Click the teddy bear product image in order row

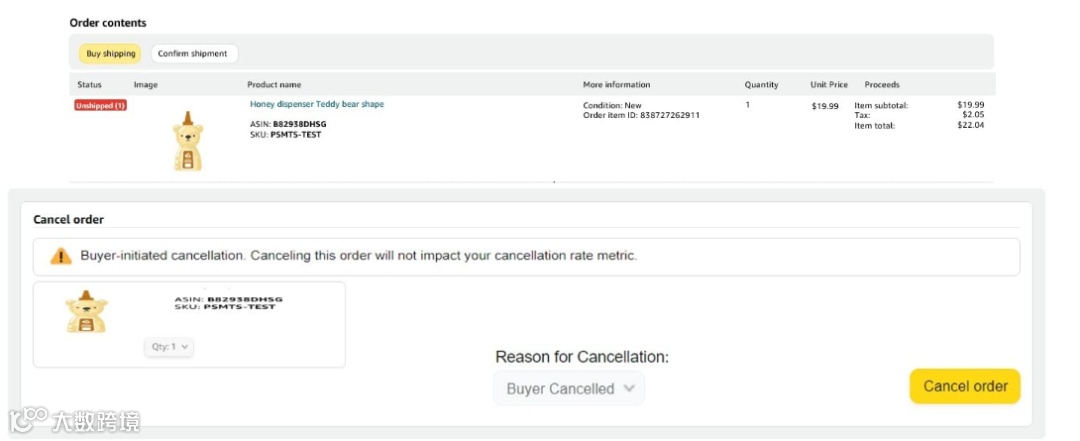[188, 141]
